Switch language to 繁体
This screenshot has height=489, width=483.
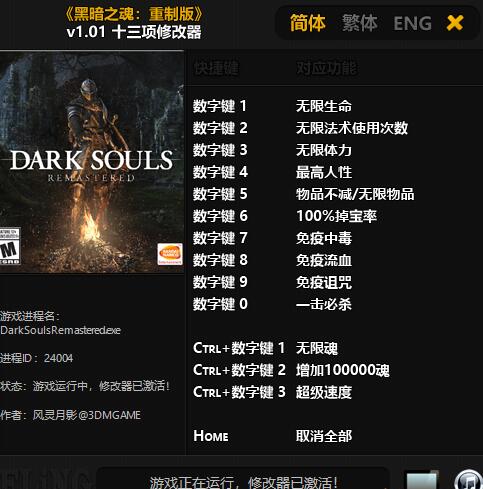359,23
